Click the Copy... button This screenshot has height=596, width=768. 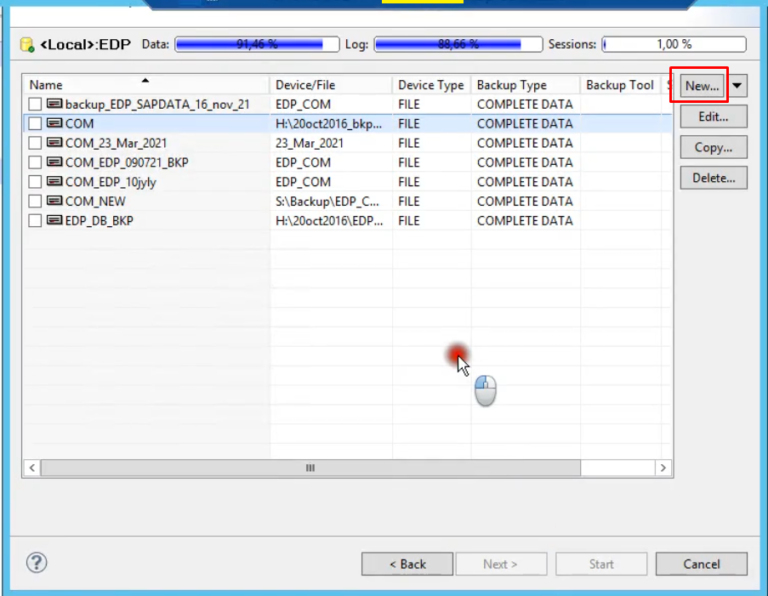tap(714, 147)
